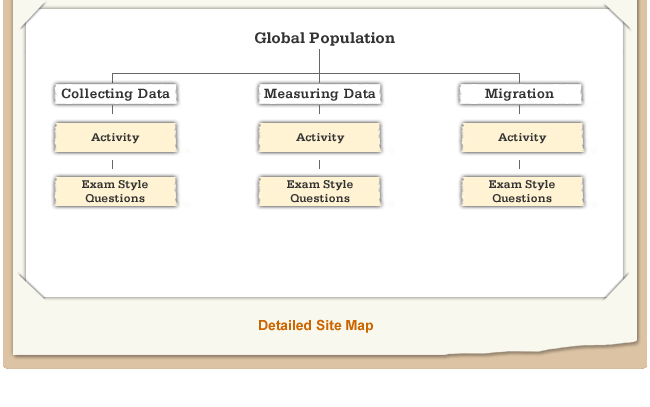The height and width of the screenshot is (407, 650).
Task: Click the Global Population heading
Action: pos(324,39)
